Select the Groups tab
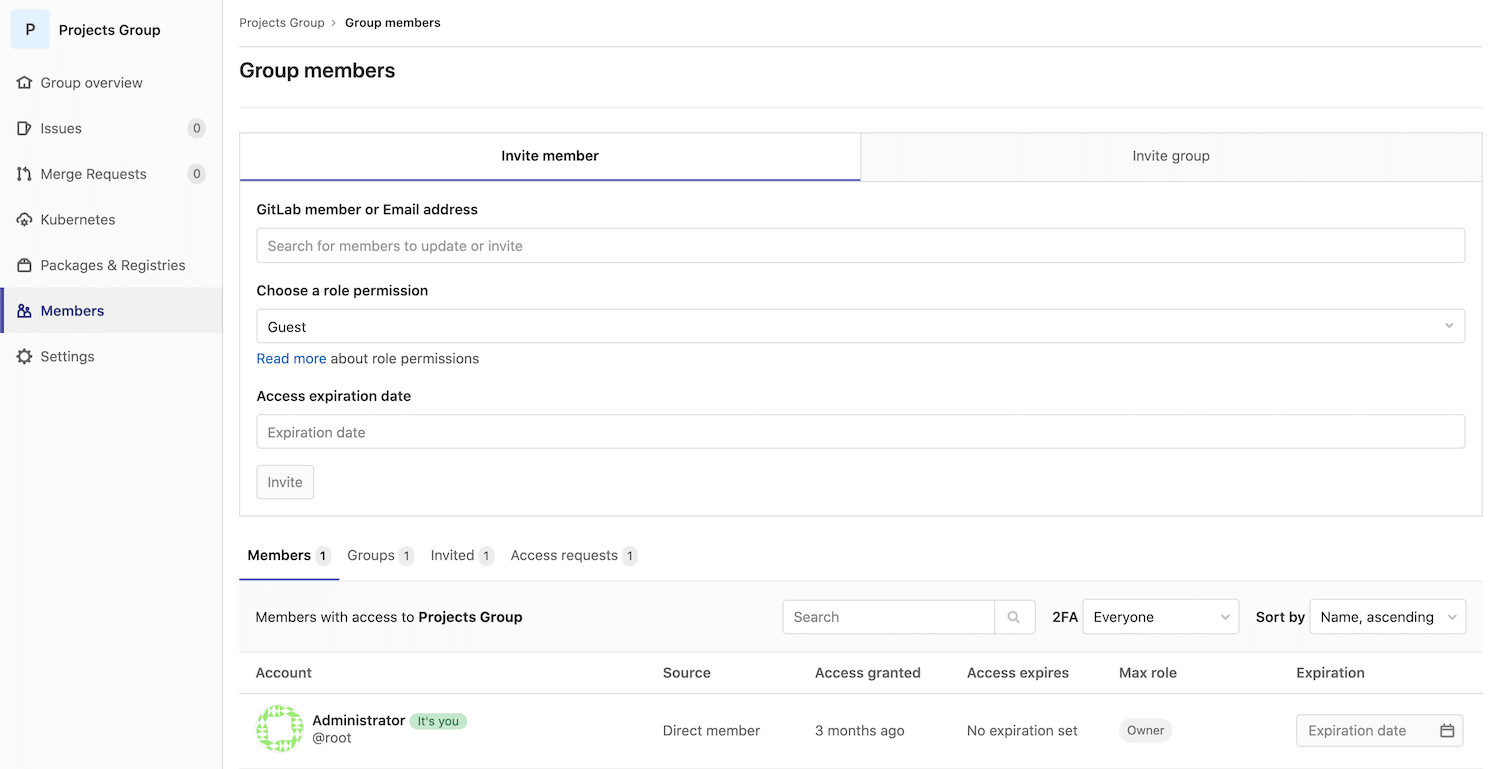Screen dimensions: 1497x769 [380, 556]
